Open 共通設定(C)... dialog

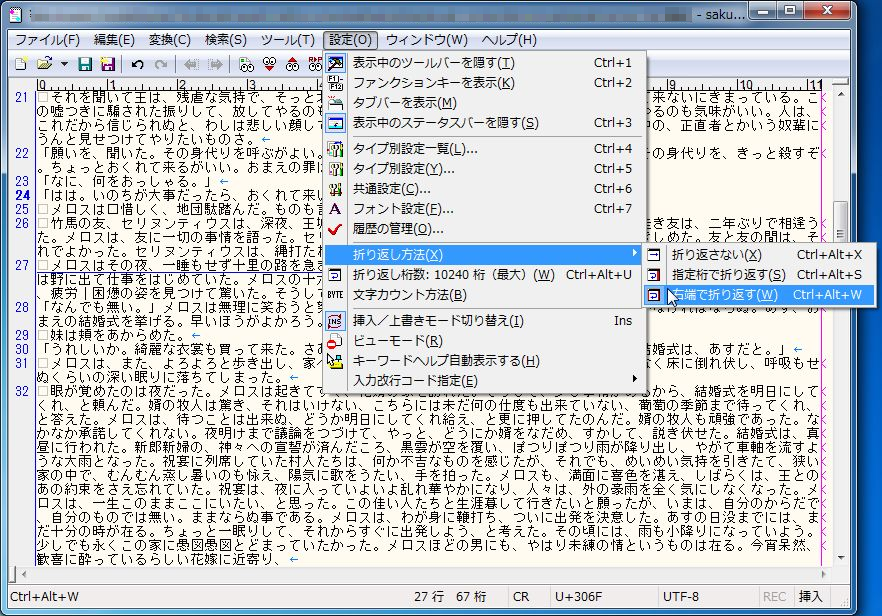click(x=392, y=189)
